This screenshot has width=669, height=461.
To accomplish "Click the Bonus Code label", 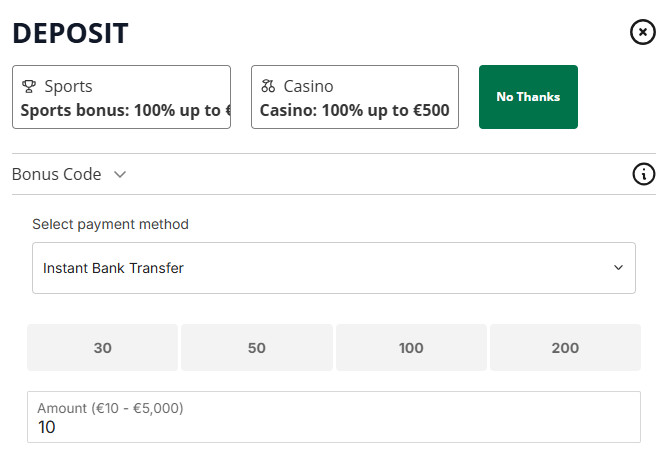I will [56, 174].
